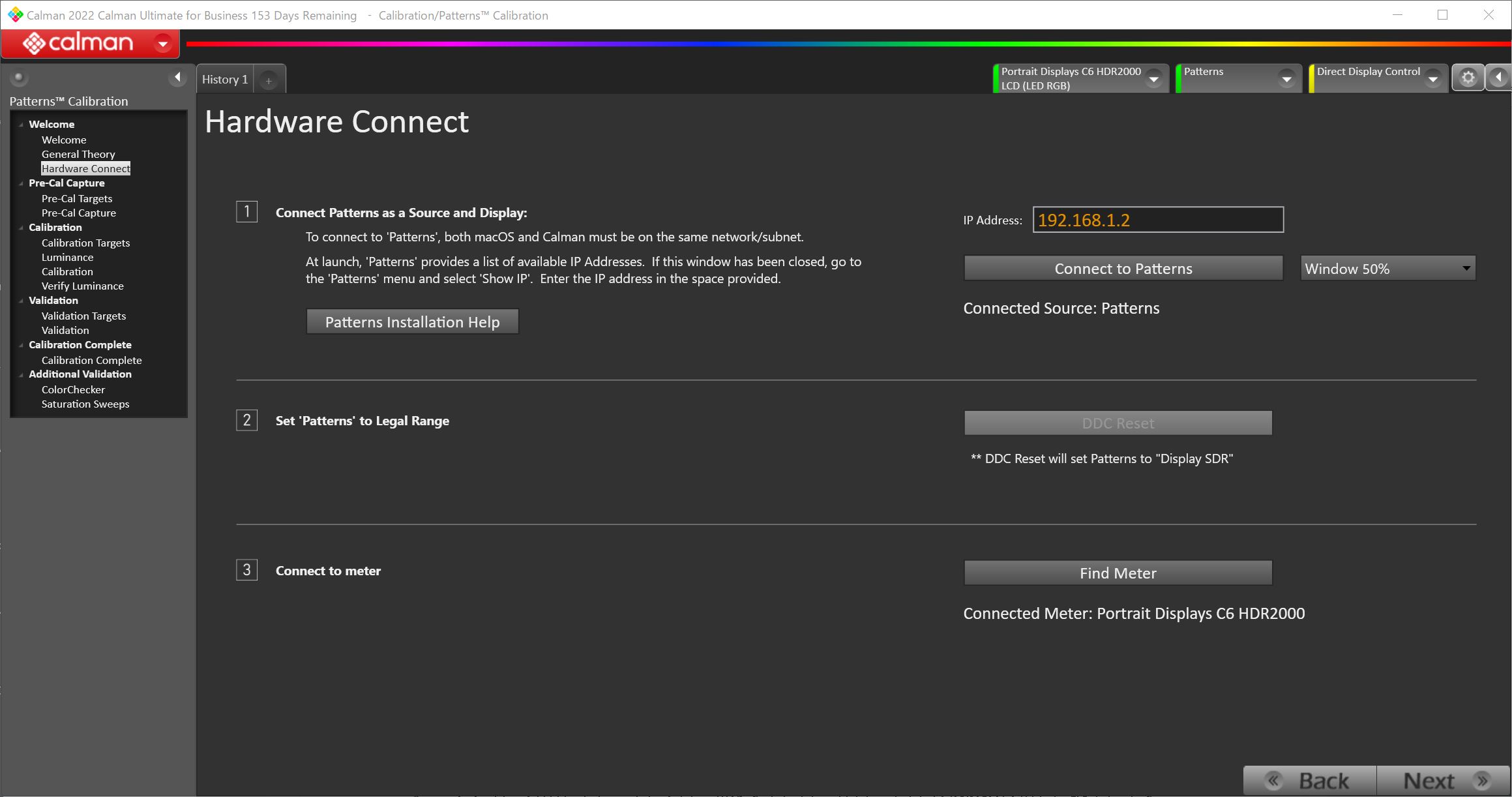Collapse the Pre-Cal Capture tree section
Image resolution: width=1512 pixels, height=797 pixels.
pyautogui.click(x=22, y=183)
